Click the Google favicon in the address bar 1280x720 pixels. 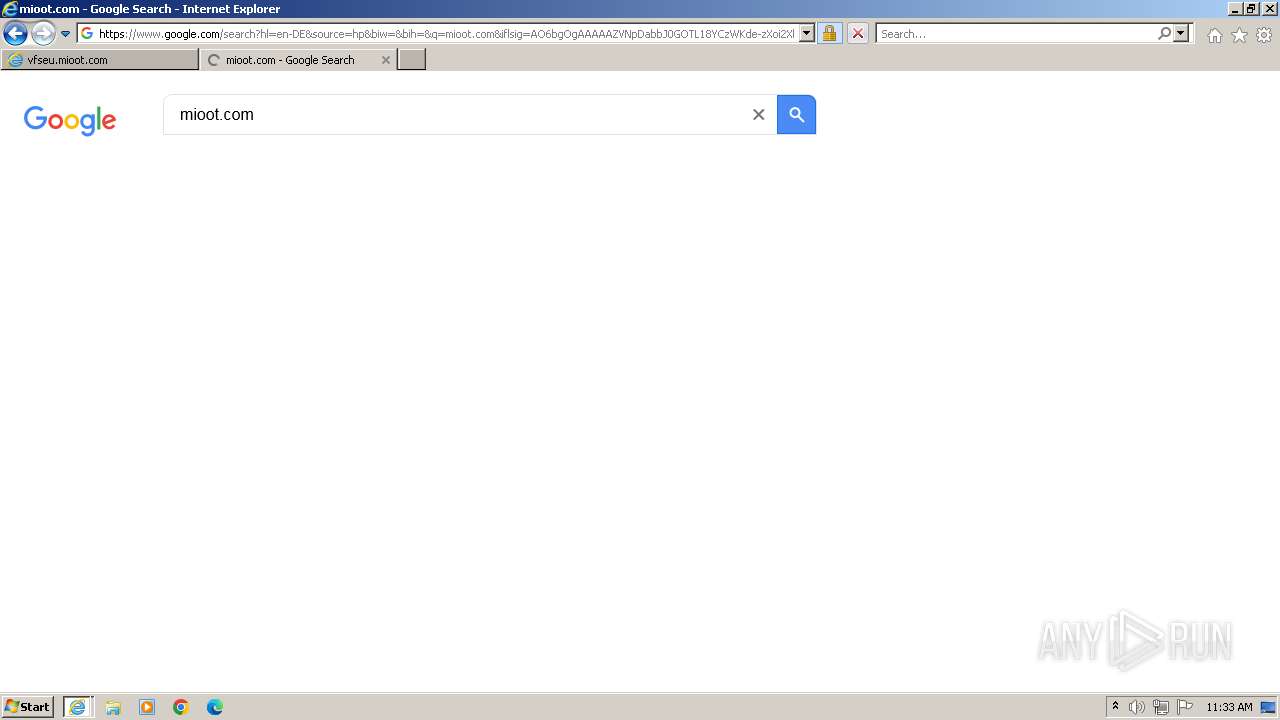(87, 34)
